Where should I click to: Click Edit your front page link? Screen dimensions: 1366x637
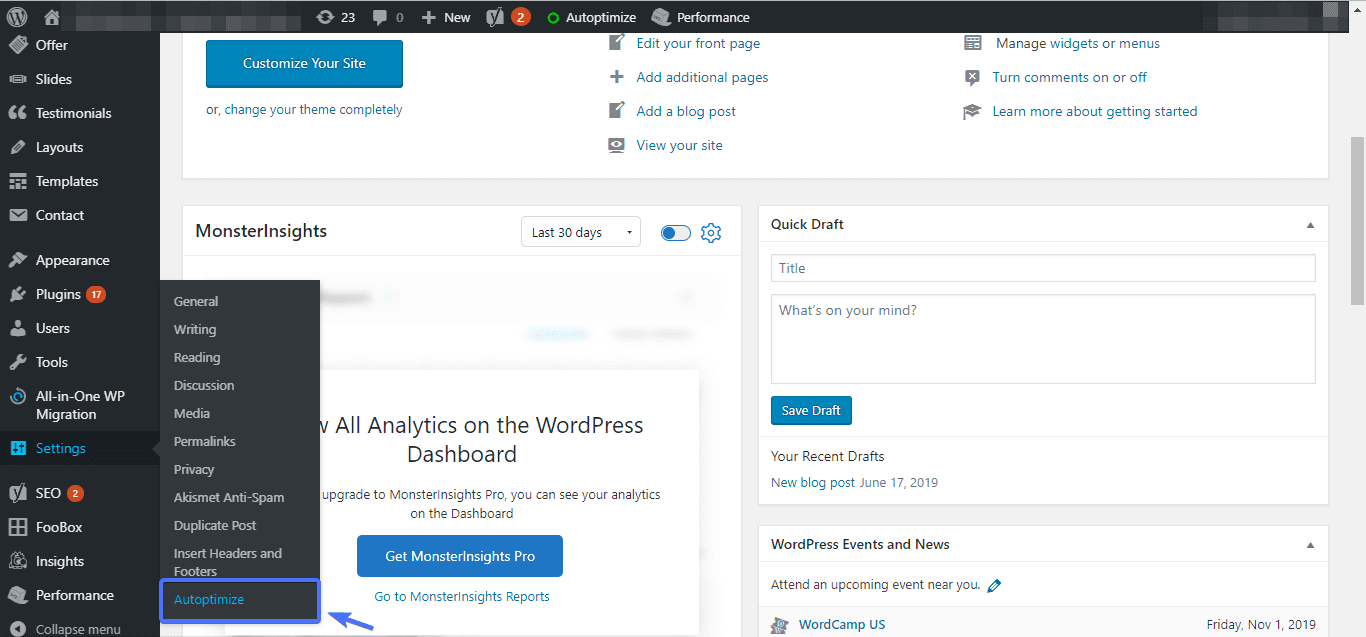click(698, 43)
